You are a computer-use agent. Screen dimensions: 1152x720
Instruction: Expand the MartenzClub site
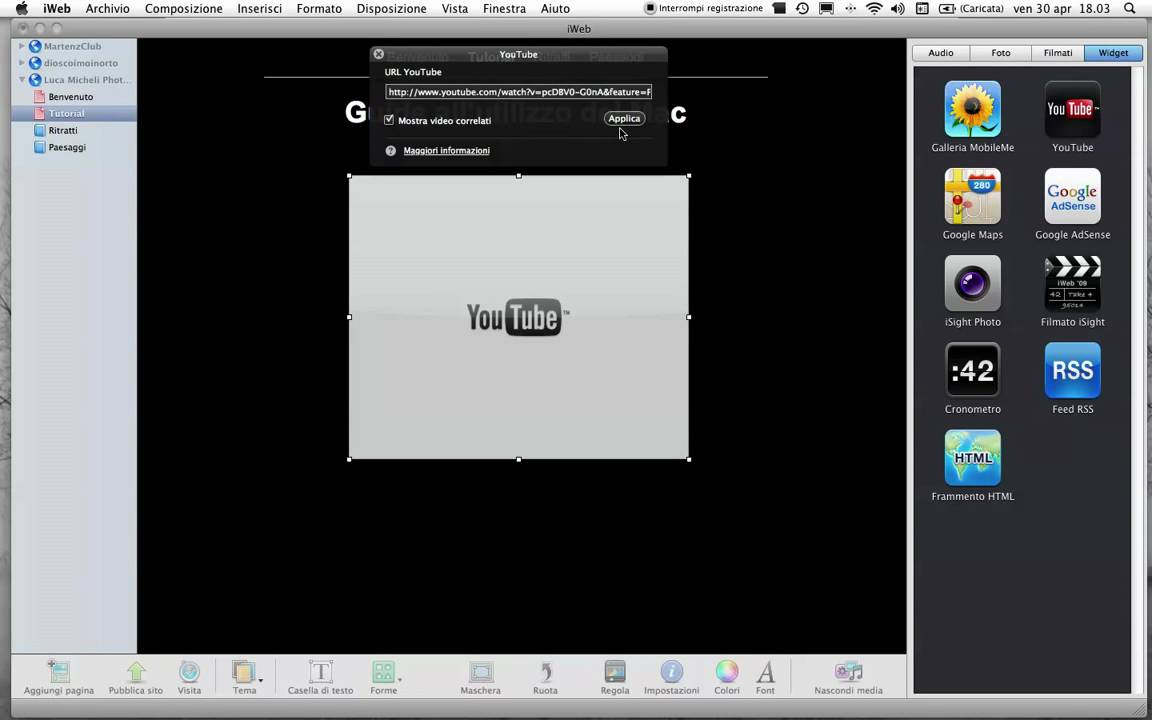(22, 46)
